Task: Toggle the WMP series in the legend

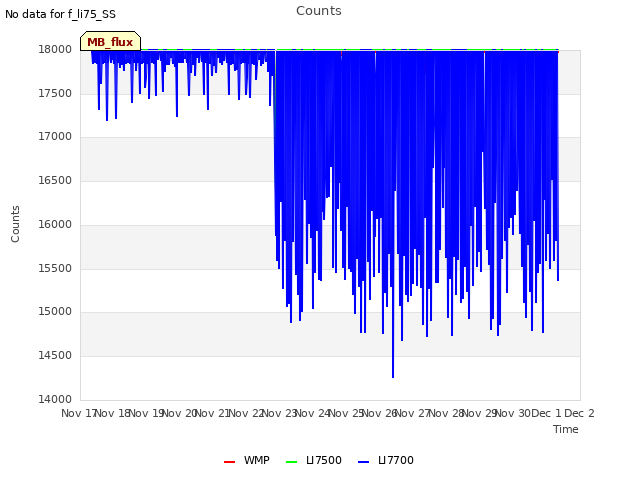Action: pyautogui.click(x=247, y=460)
